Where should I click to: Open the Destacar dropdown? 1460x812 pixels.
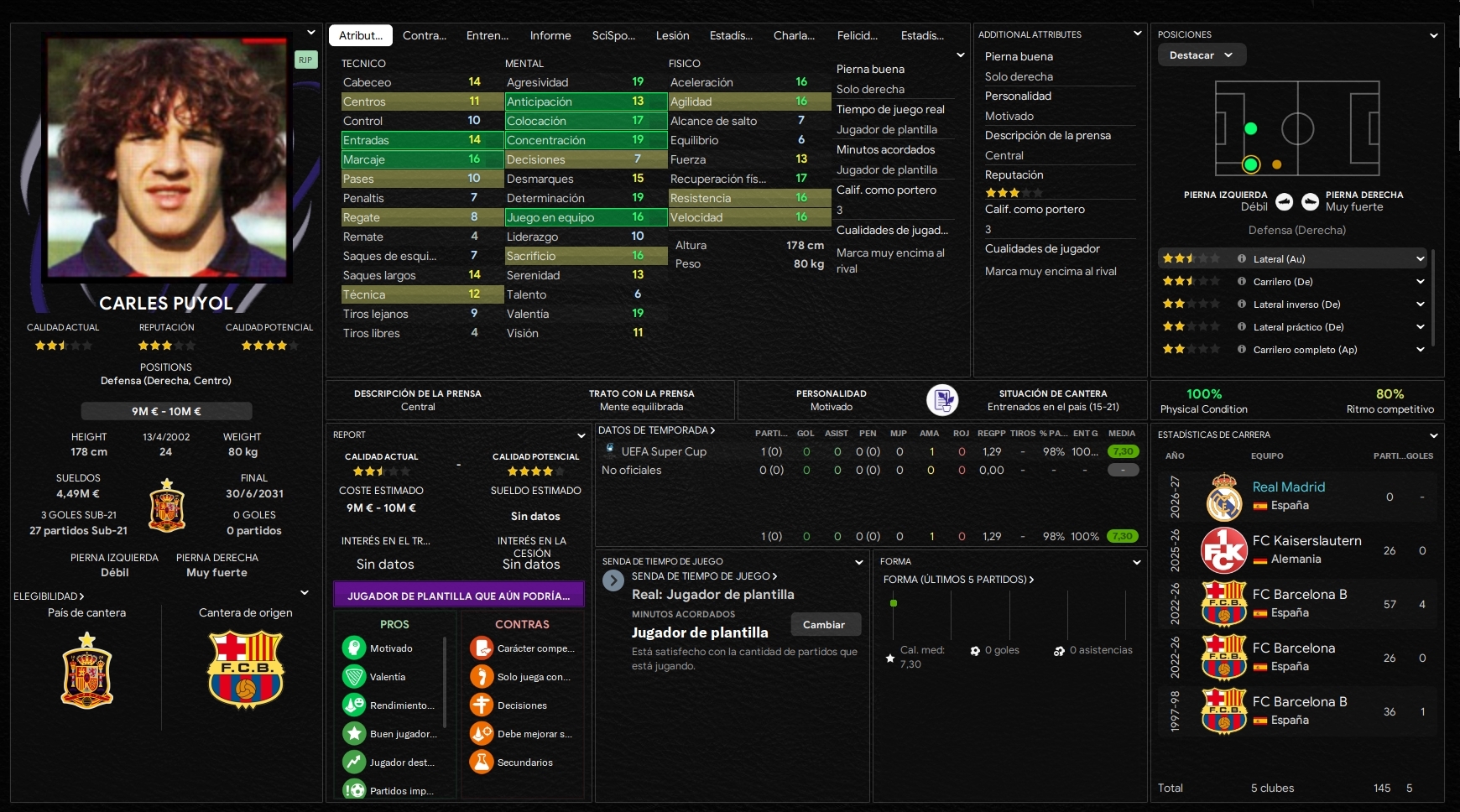[1202, 55]
